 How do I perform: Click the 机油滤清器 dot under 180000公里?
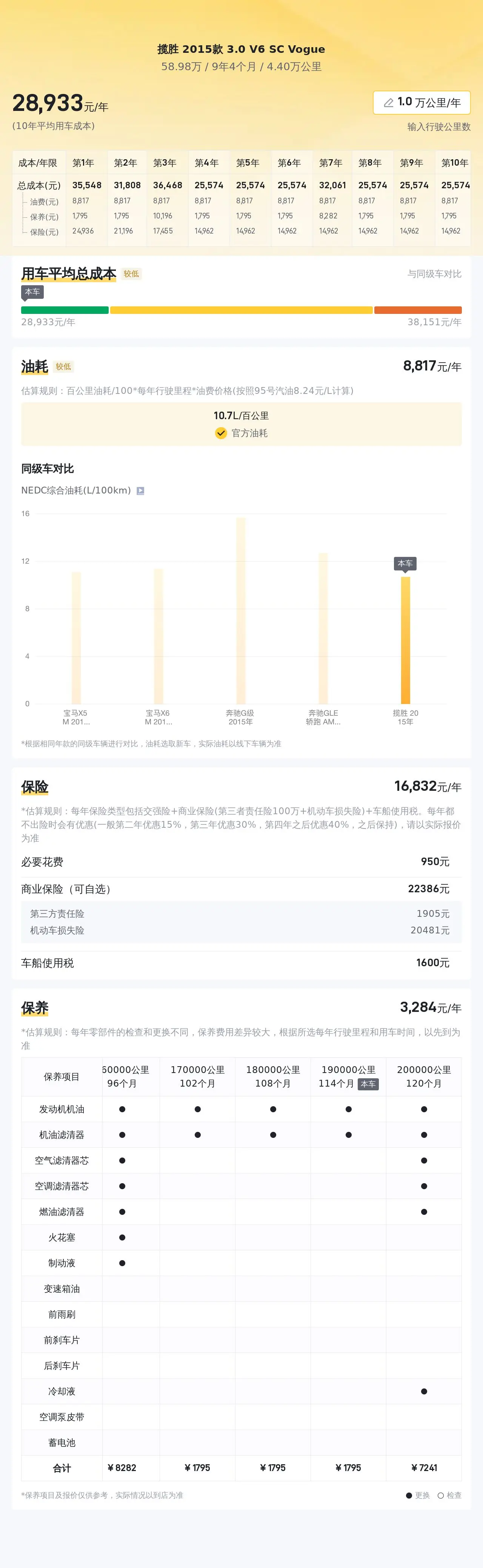(273, 1134)
